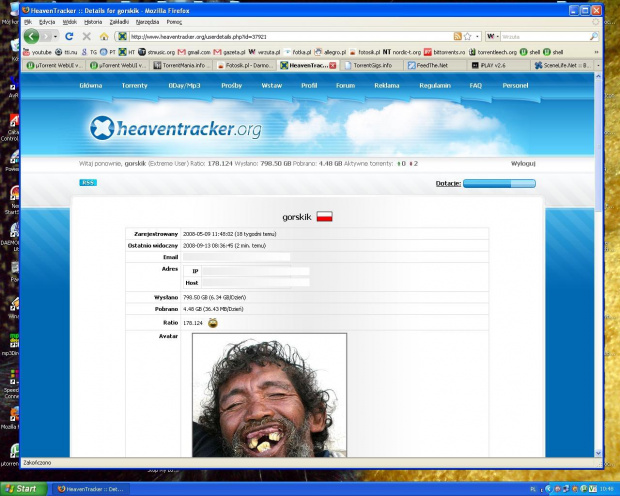This screenshot has width=620, height=496.
Task: Open the fotosik.pl bookmark
Action: 365,52
